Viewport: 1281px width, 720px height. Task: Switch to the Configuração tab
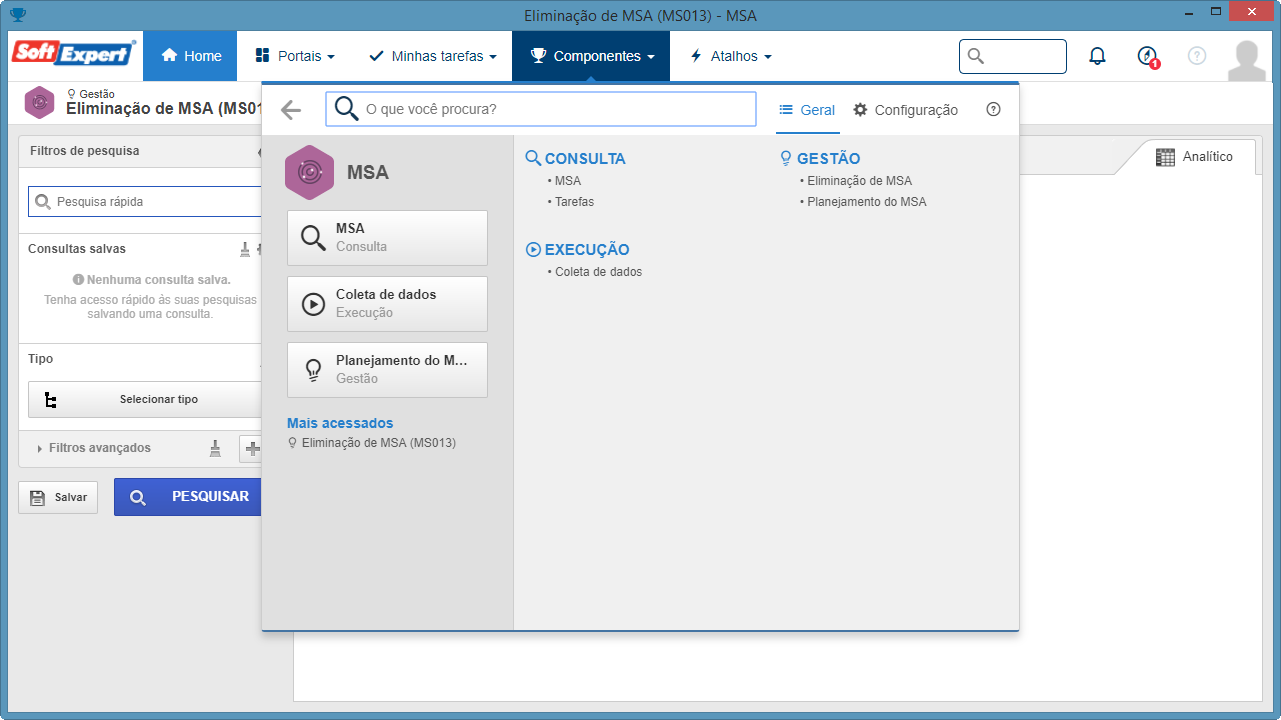[906, 110]
